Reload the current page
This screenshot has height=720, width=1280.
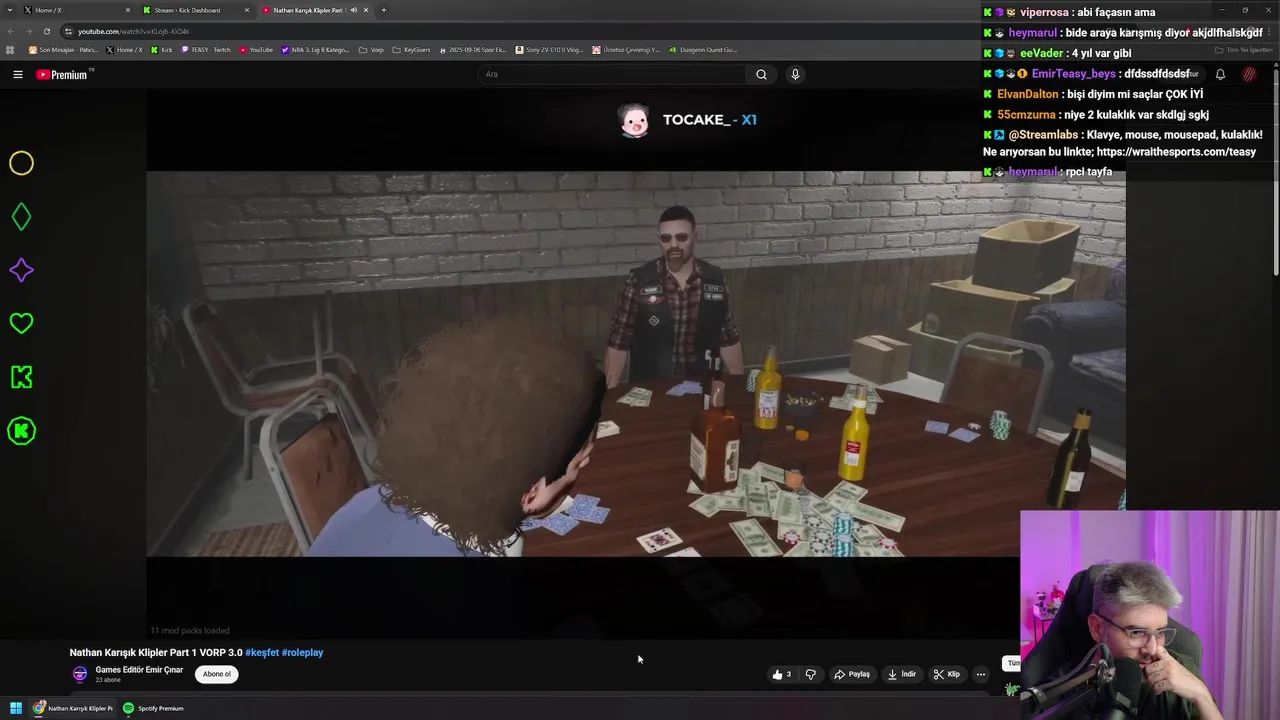tap(46, 31)
